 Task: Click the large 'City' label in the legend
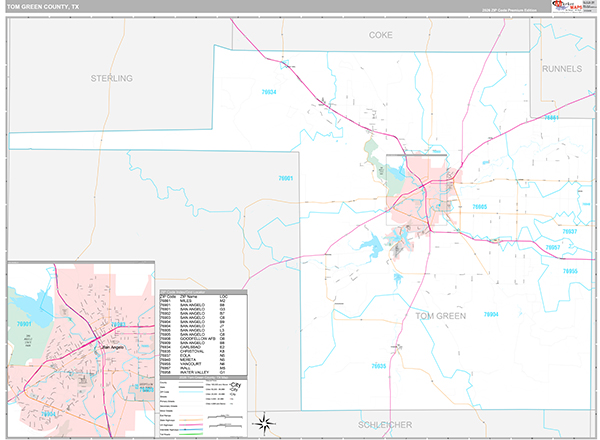tap(236, 385)
